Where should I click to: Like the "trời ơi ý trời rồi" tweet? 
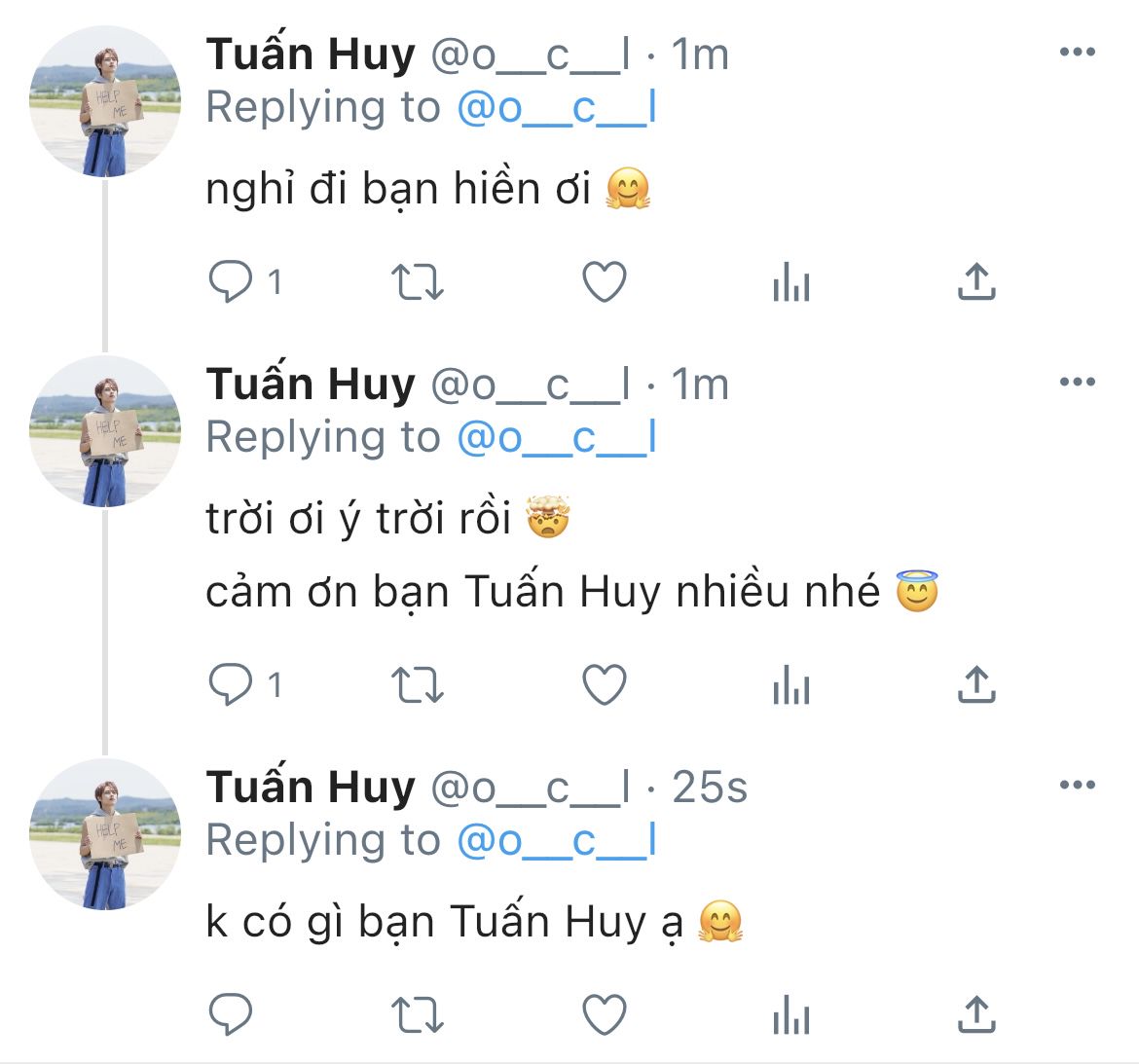(604, 685)
